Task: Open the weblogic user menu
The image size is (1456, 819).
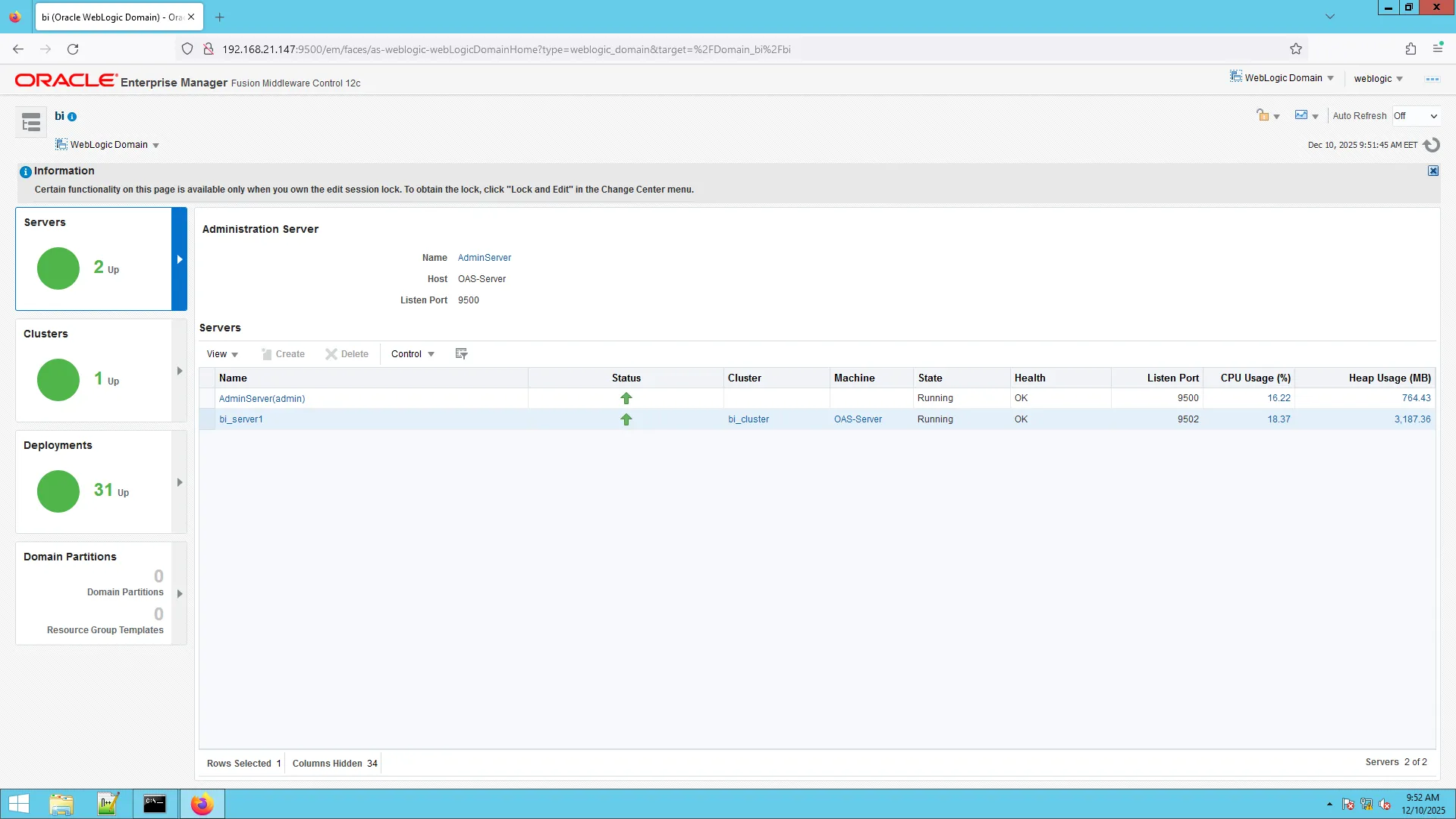Action: tap(1379, 78)
